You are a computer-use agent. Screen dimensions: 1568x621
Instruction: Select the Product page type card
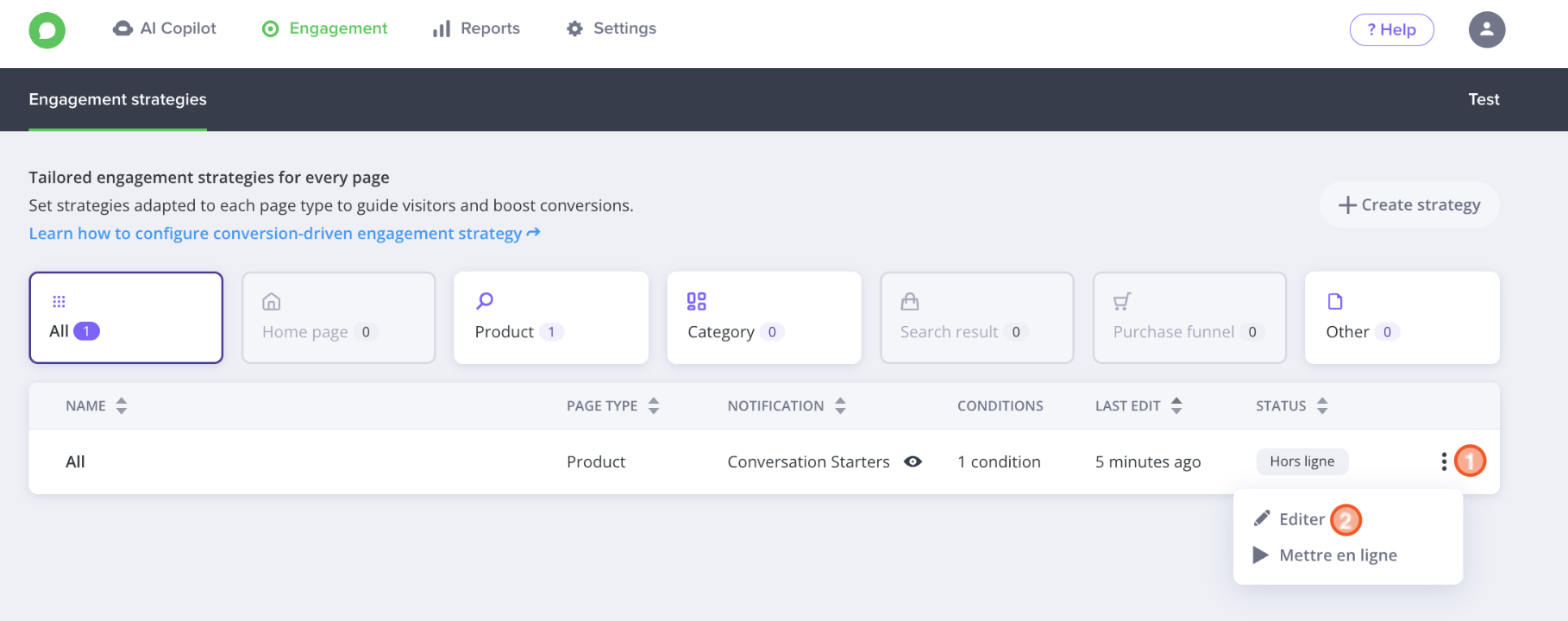550,317
